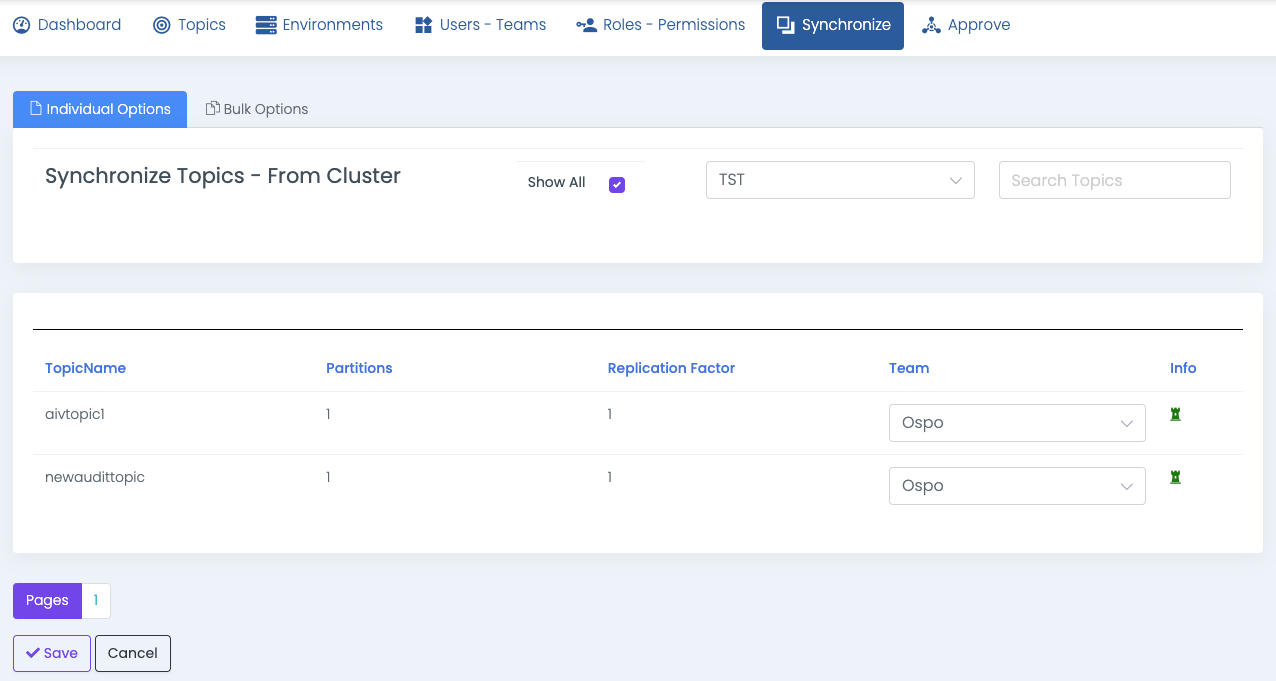Switch to the Bulk Options tab
Viewport: 1276px width, 681px height.
[x=257, y=109]
